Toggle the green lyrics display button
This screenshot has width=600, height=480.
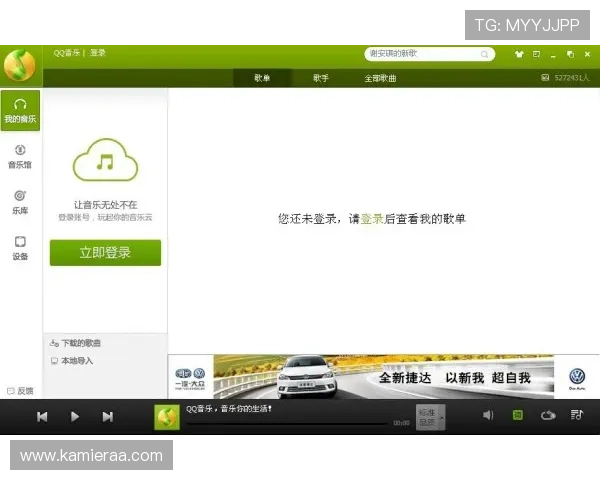[x=518, y=415]
